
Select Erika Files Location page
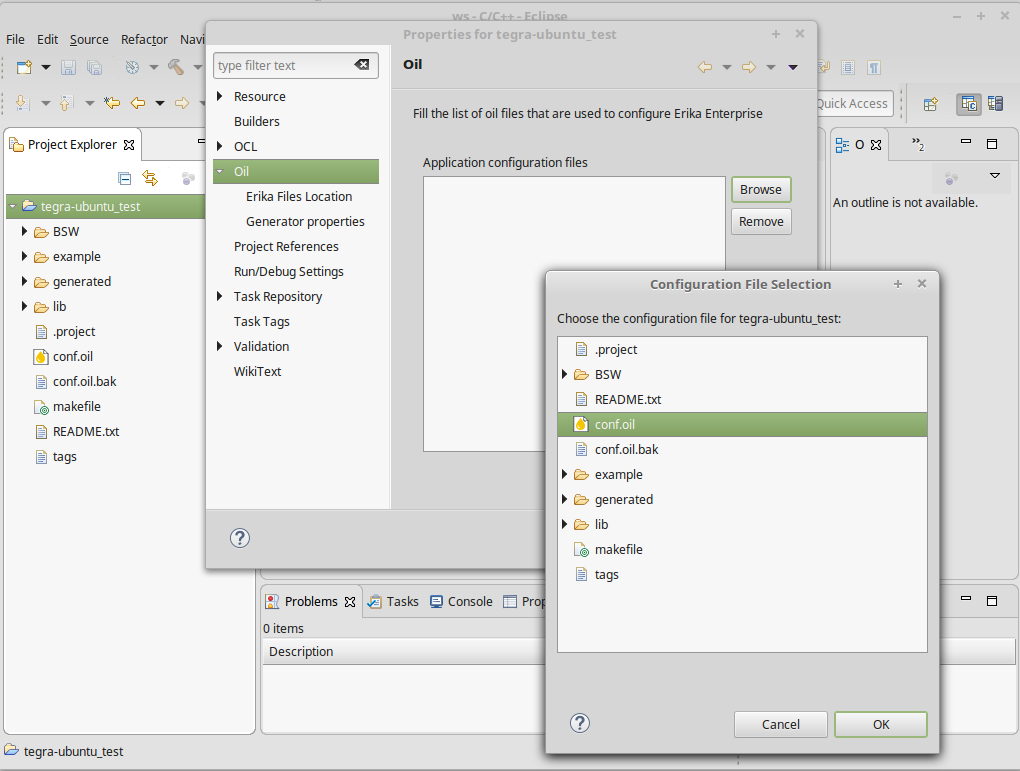(299, 196)
